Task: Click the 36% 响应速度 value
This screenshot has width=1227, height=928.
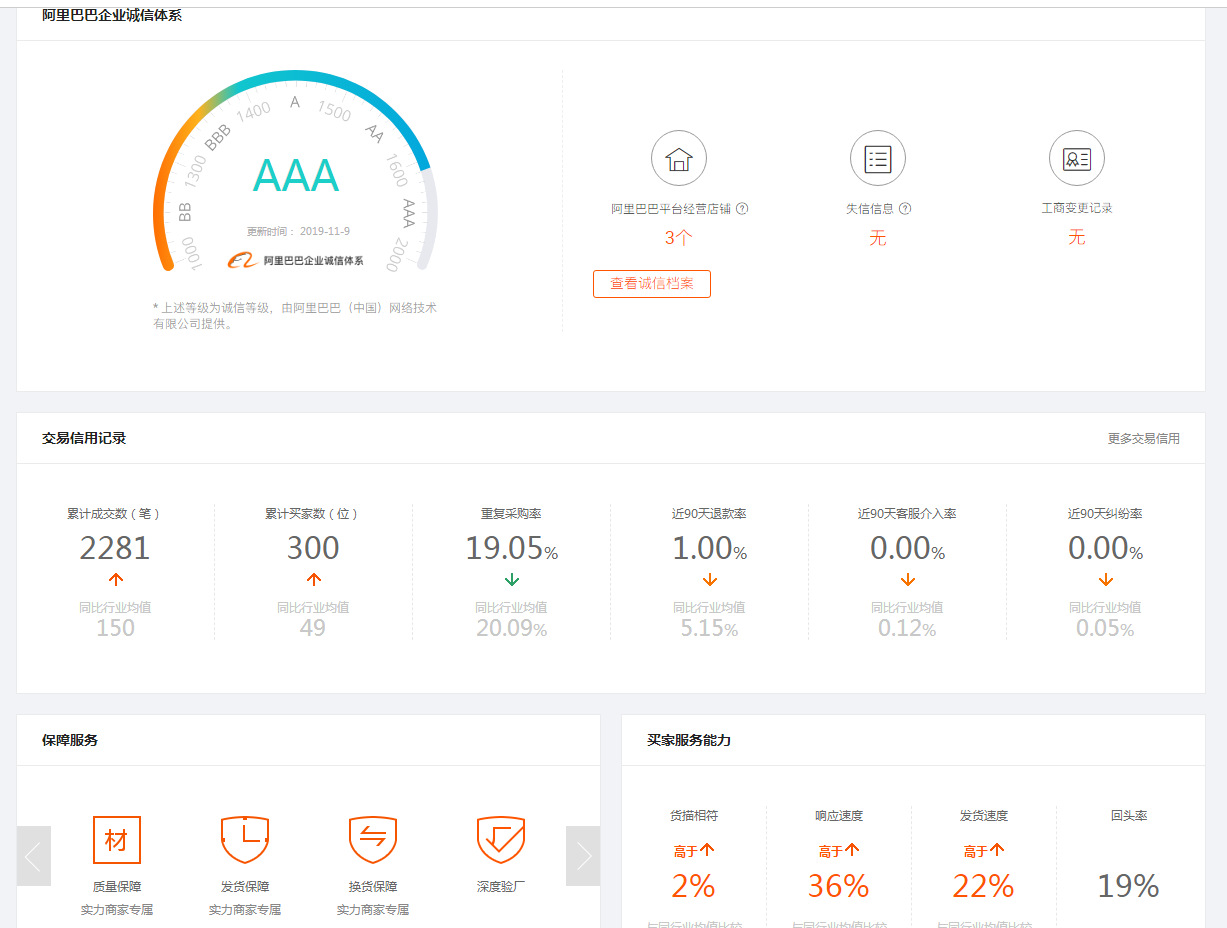Action: 839,886
